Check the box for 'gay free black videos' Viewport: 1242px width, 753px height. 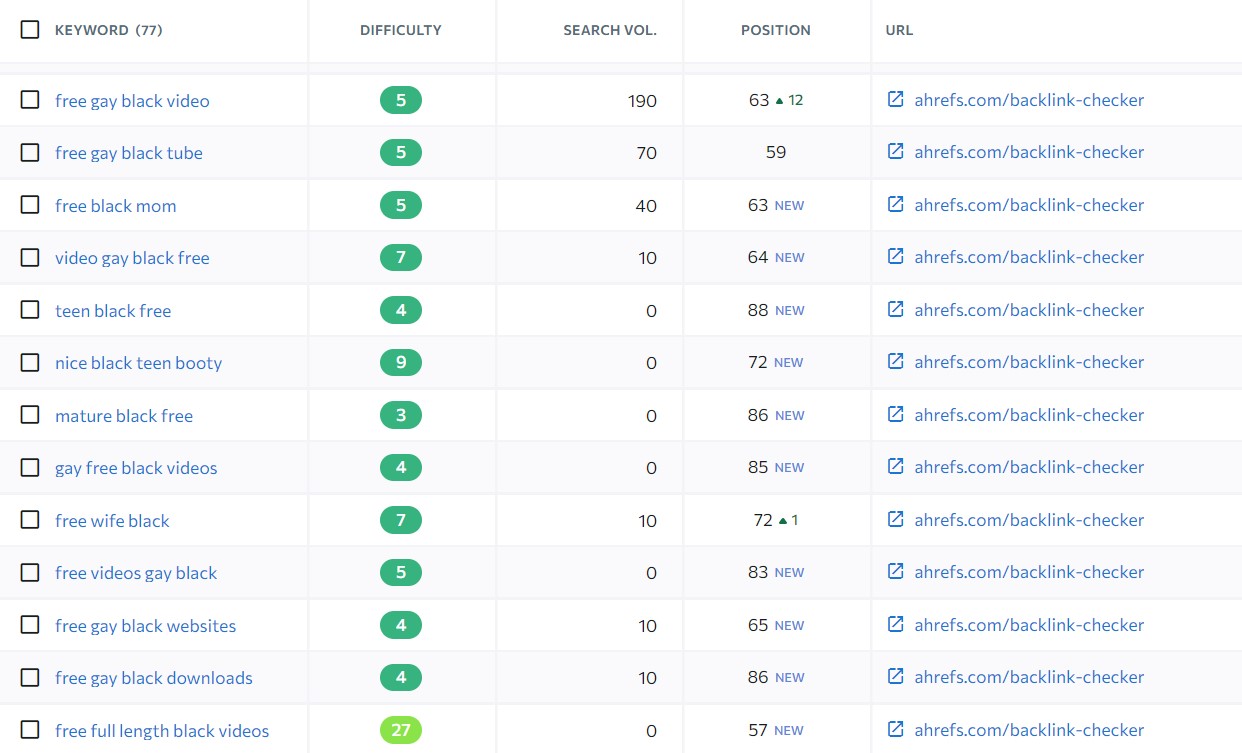click(30, 467)
